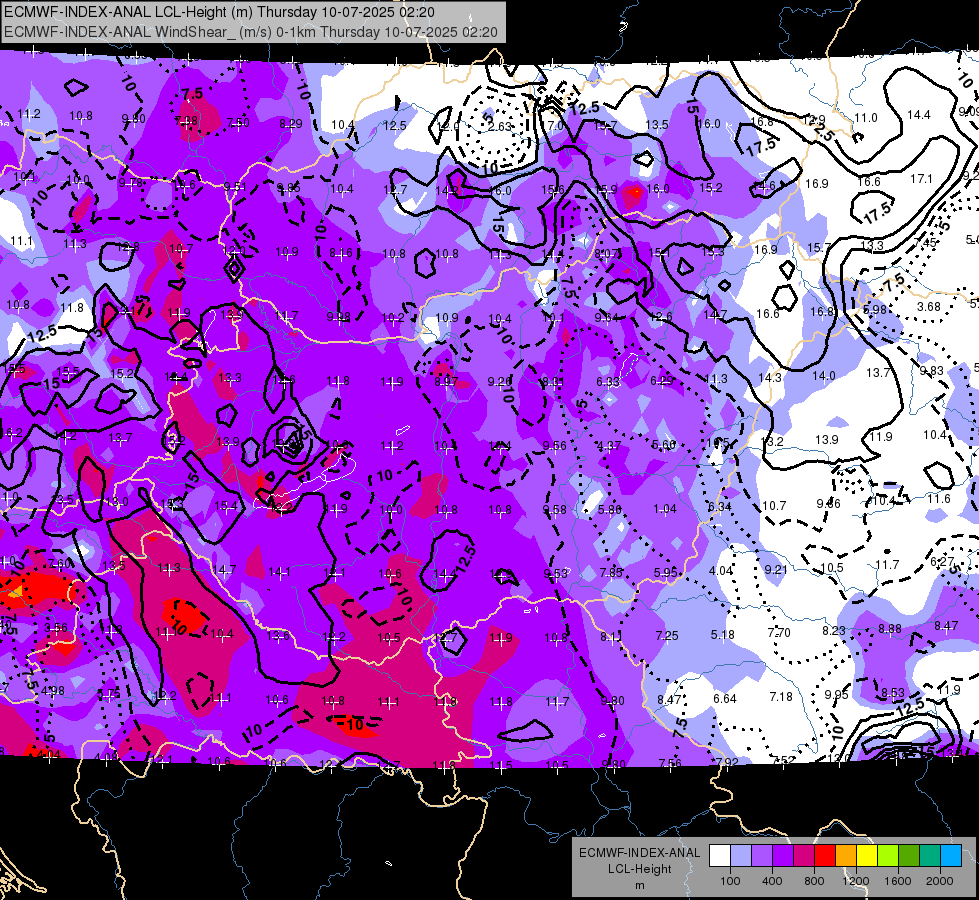Select the vivid violet legend swatch
Image resolution: width=979 pixels, height=900 pixels.
(x=783, y=856)
